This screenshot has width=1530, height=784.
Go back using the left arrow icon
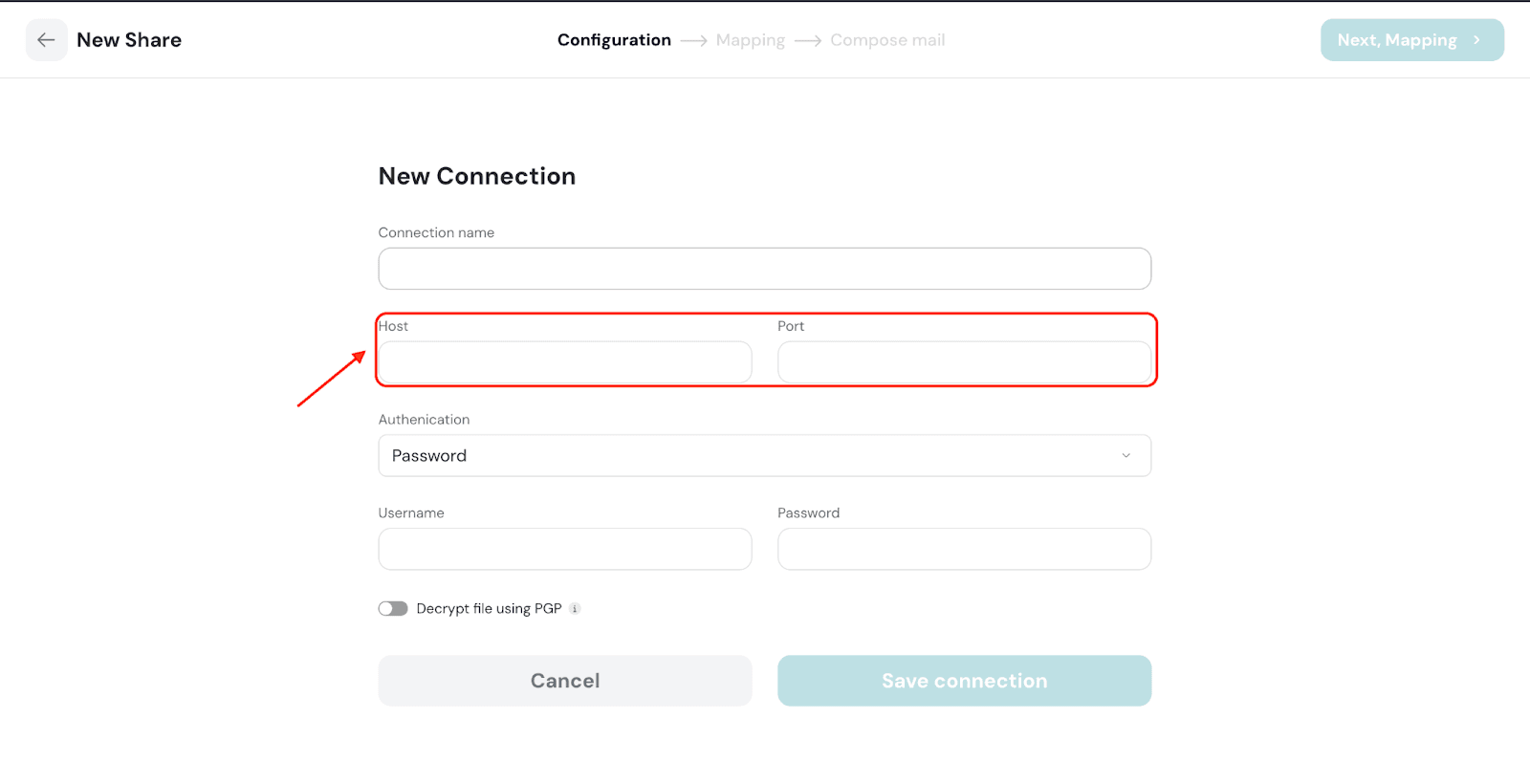[x=46, y=40]
